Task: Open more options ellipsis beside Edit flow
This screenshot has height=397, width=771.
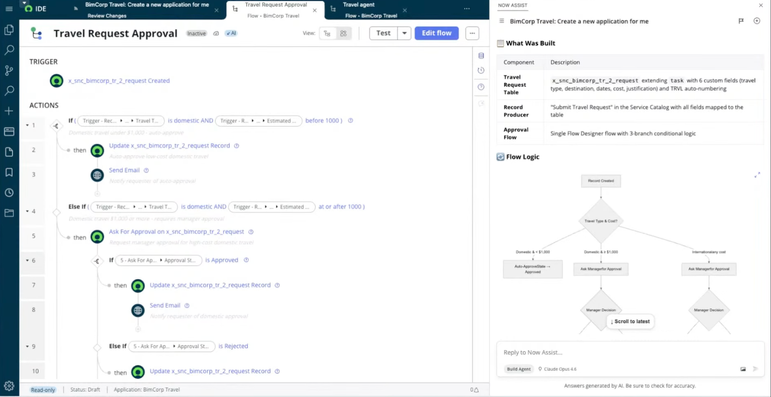Action: 472,33
